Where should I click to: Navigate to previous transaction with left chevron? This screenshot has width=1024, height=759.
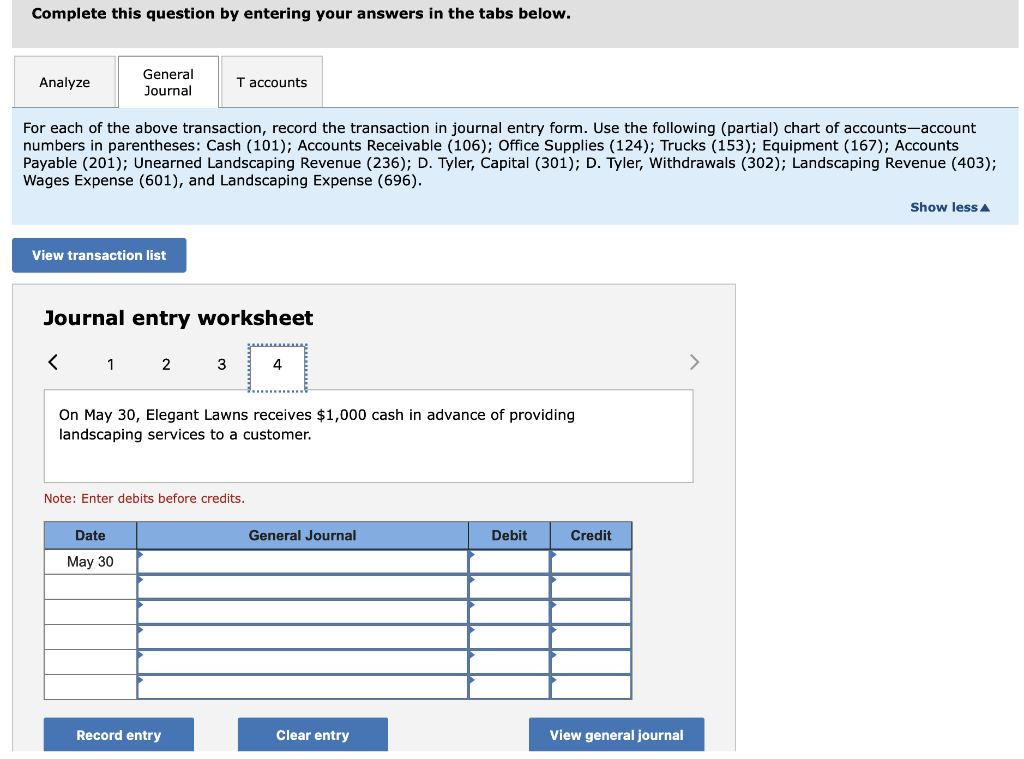point(53,362)
